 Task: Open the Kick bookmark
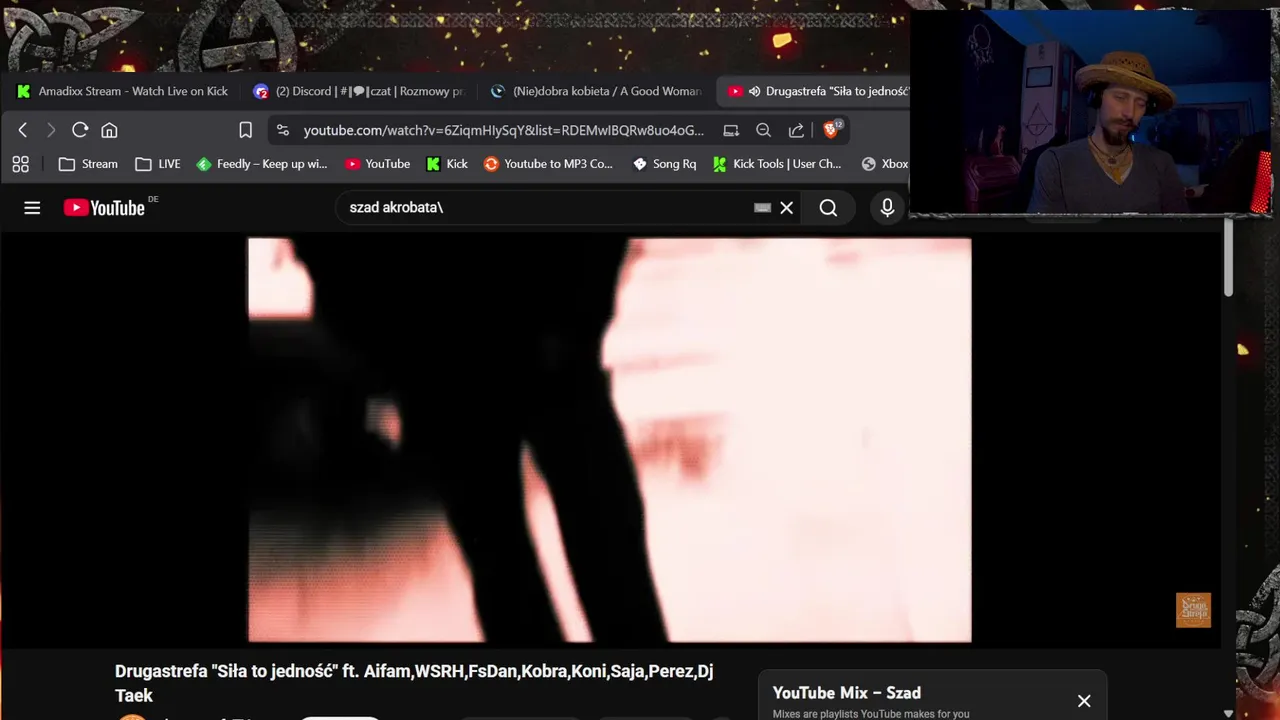(447, 164)
